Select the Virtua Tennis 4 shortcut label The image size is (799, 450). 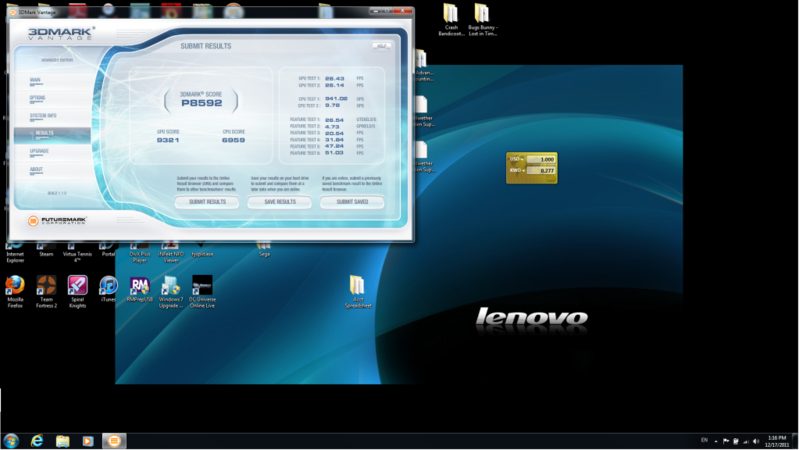[x=77, y=257]
